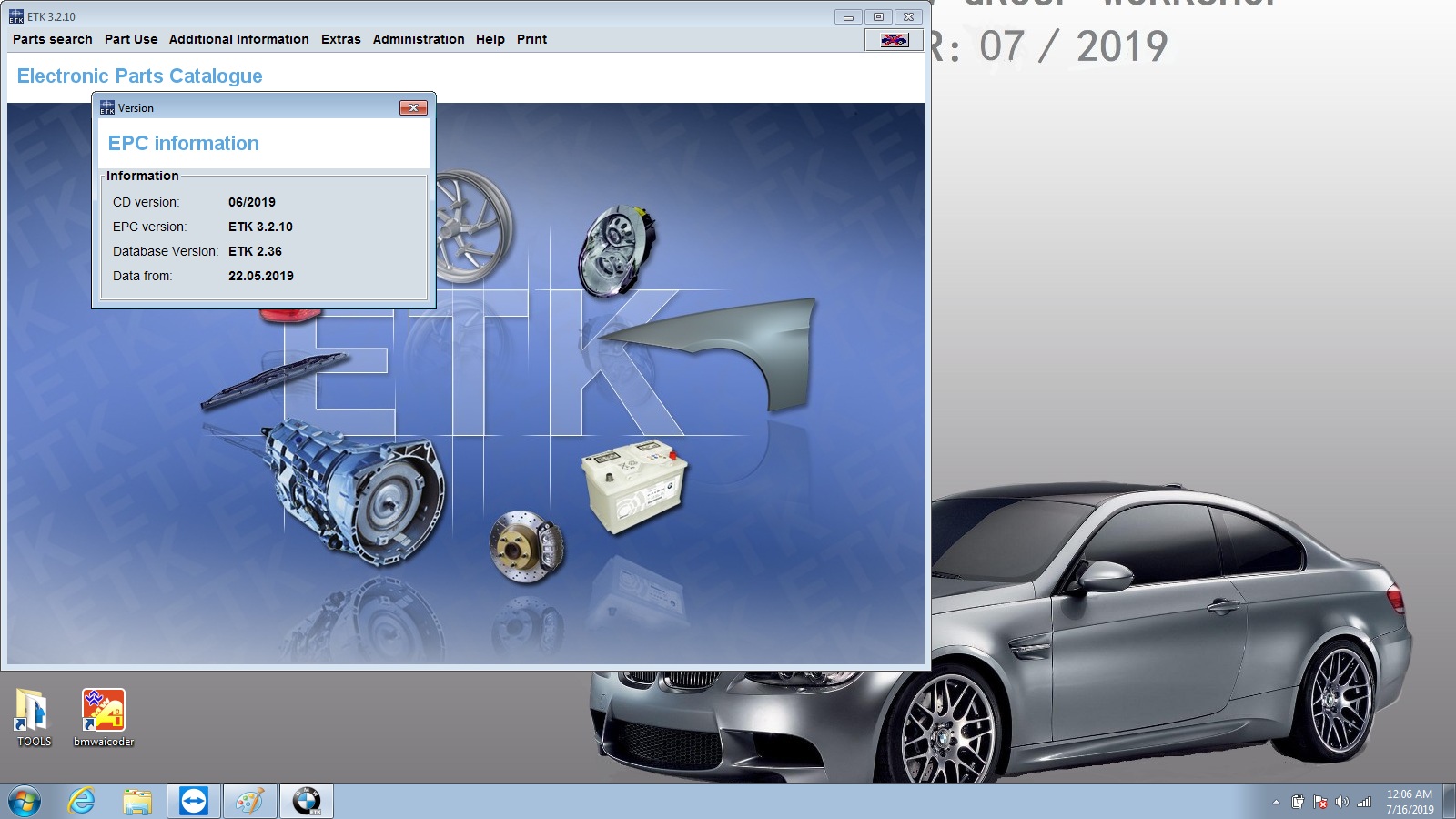Click the Electronic Parts Catalogue heading
Image resolution: width=1456 pixels, height=819 pixels.
[139, 76]
